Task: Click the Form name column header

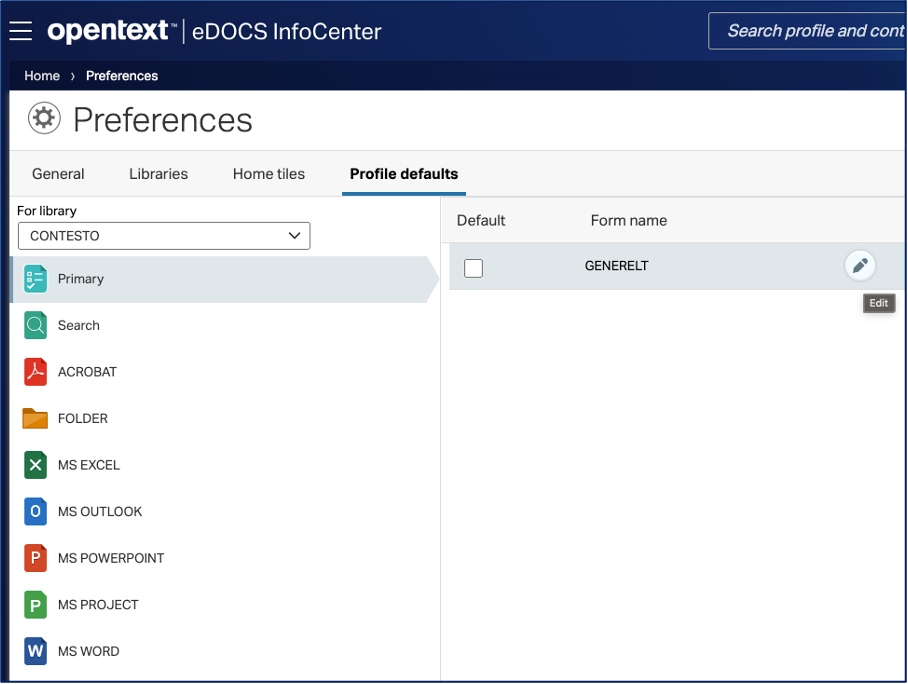Action: [628, 221]
